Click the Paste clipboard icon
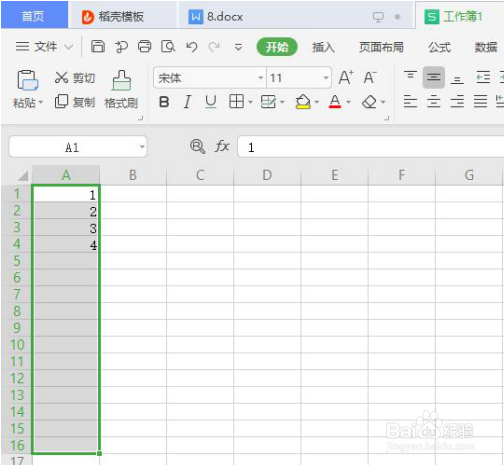Viewport: 504px width, 465px height. pos(27,80)
